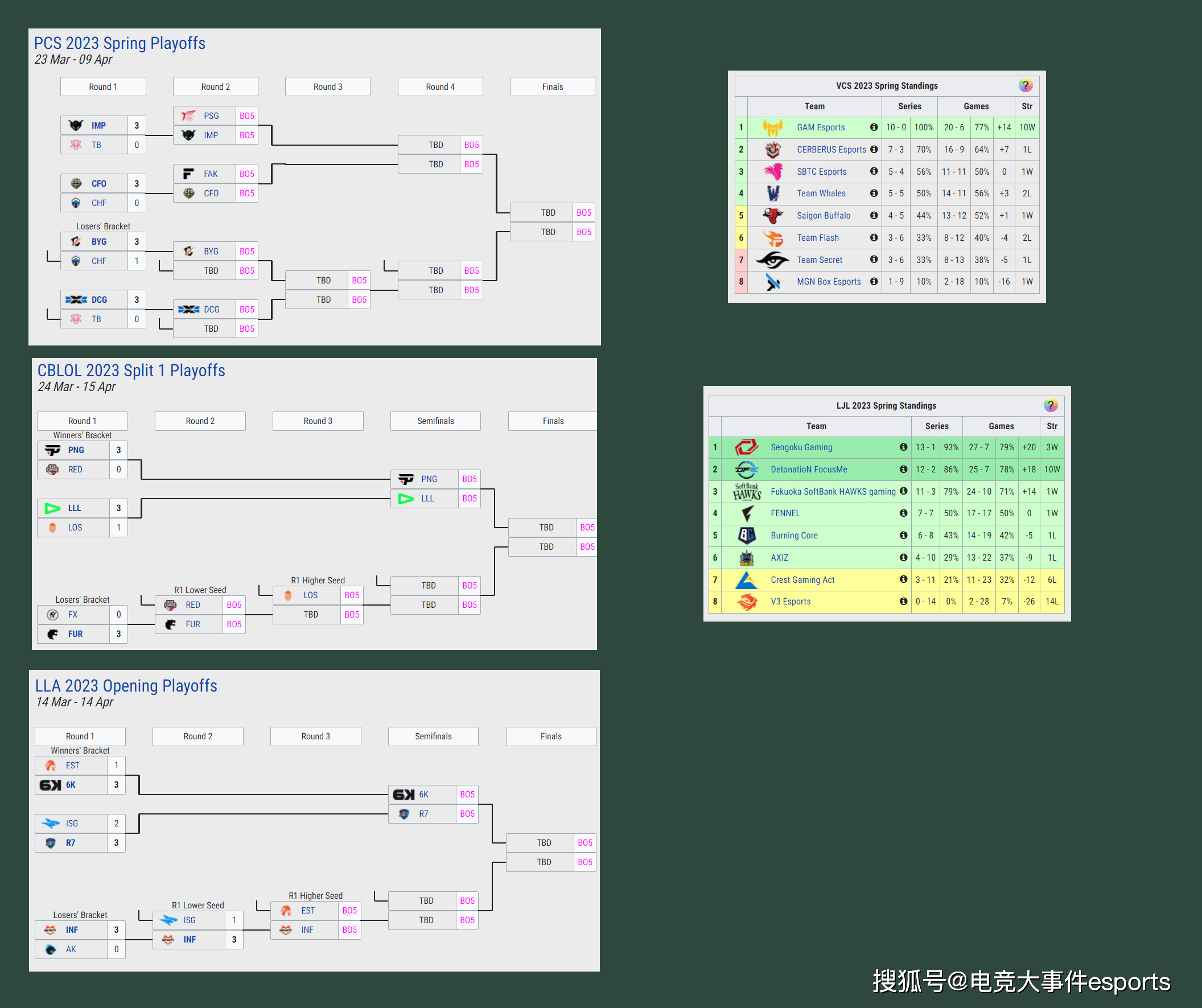1202x1008 pixels.
Task: Click the V3 Esports logo
Action: 746,602
